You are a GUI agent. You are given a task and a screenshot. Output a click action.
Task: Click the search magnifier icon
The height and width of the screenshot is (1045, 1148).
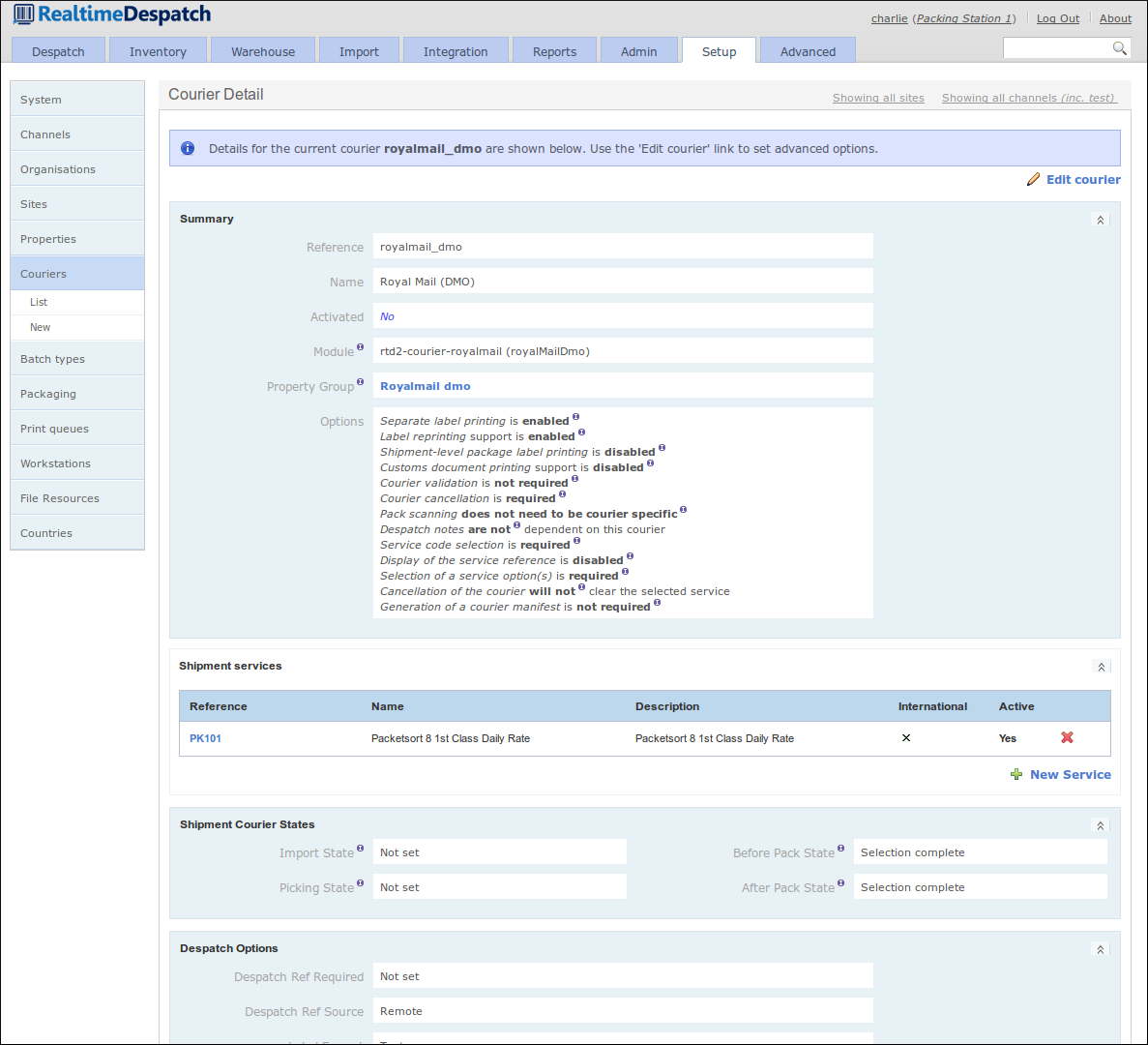click(x=1119, y=48)
